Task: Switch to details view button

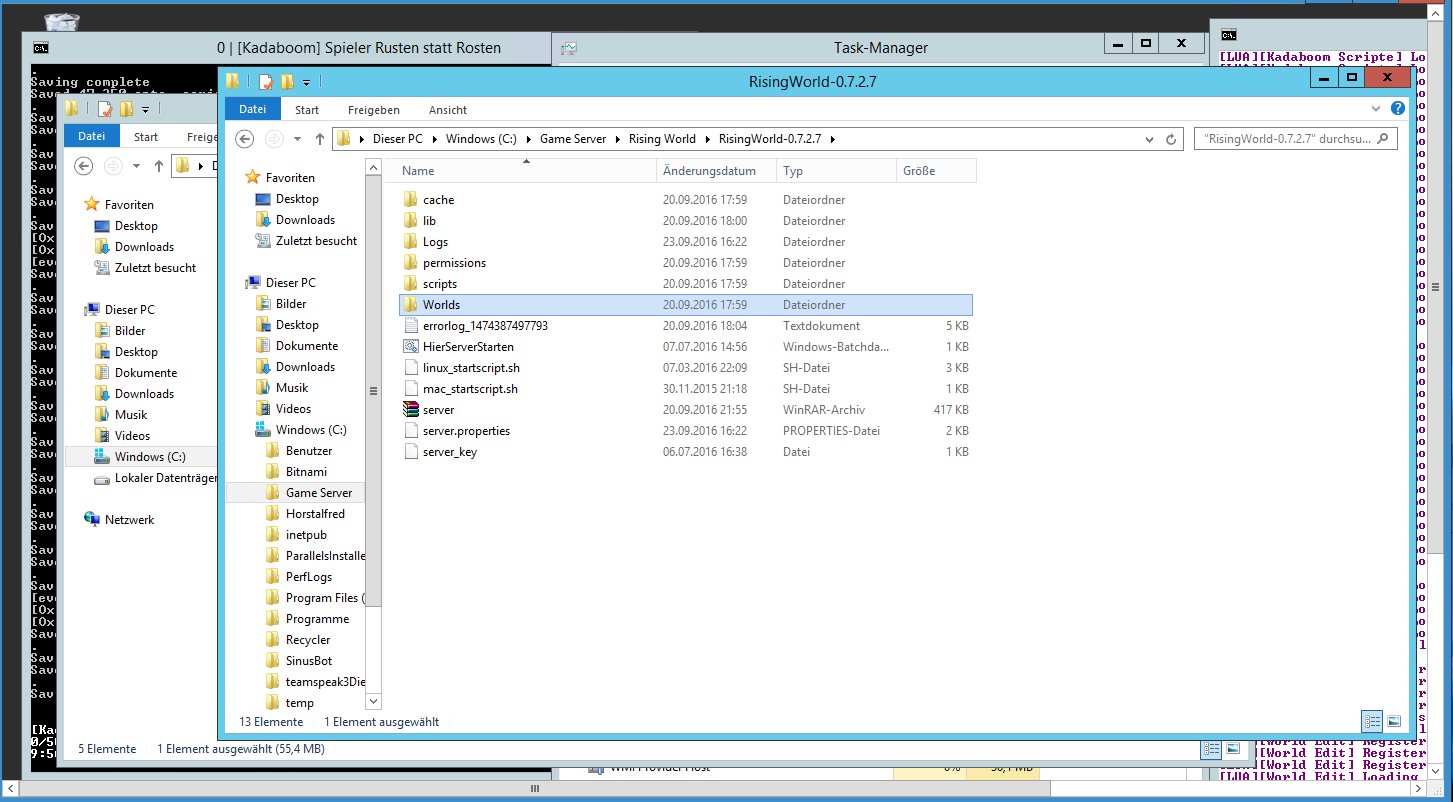Action: 1372,721
